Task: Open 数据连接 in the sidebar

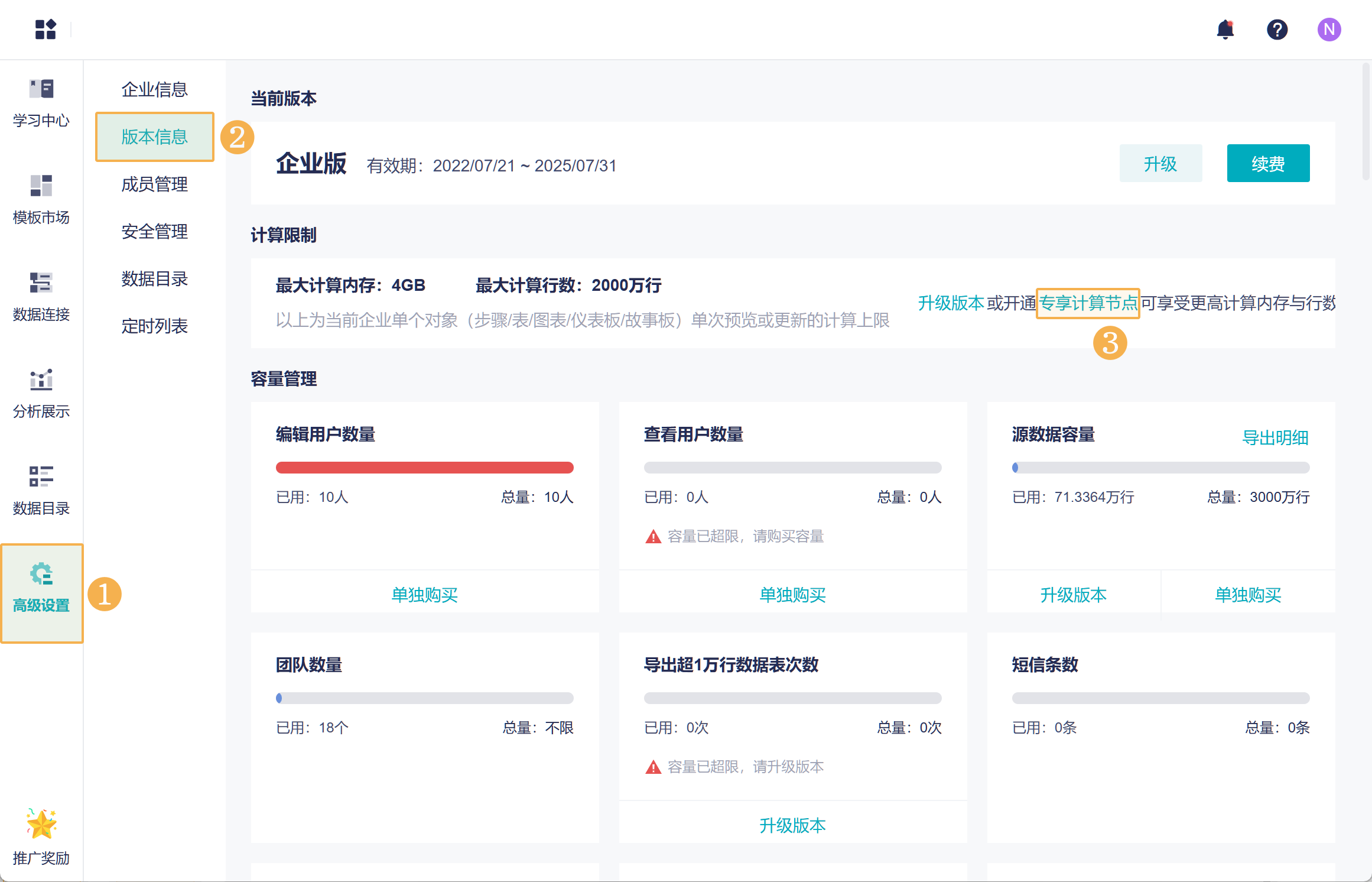Action: 41,297
